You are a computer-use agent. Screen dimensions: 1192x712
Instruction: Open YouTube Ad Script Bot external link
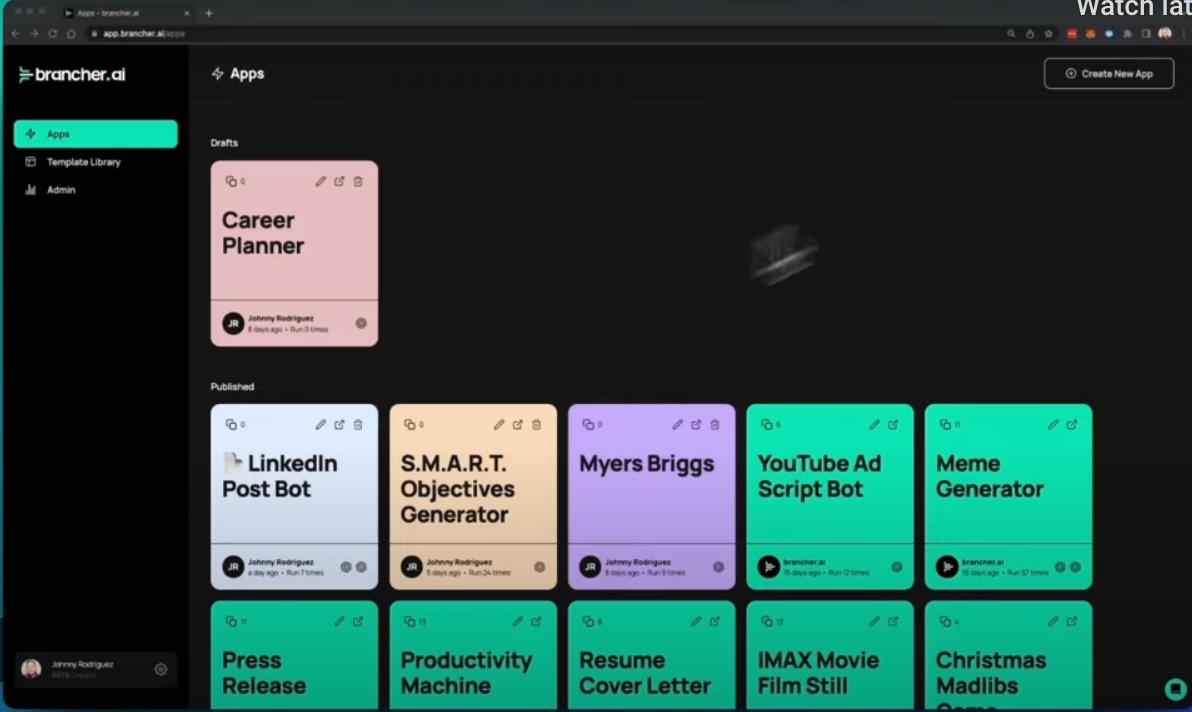click(x=893, y=425)
